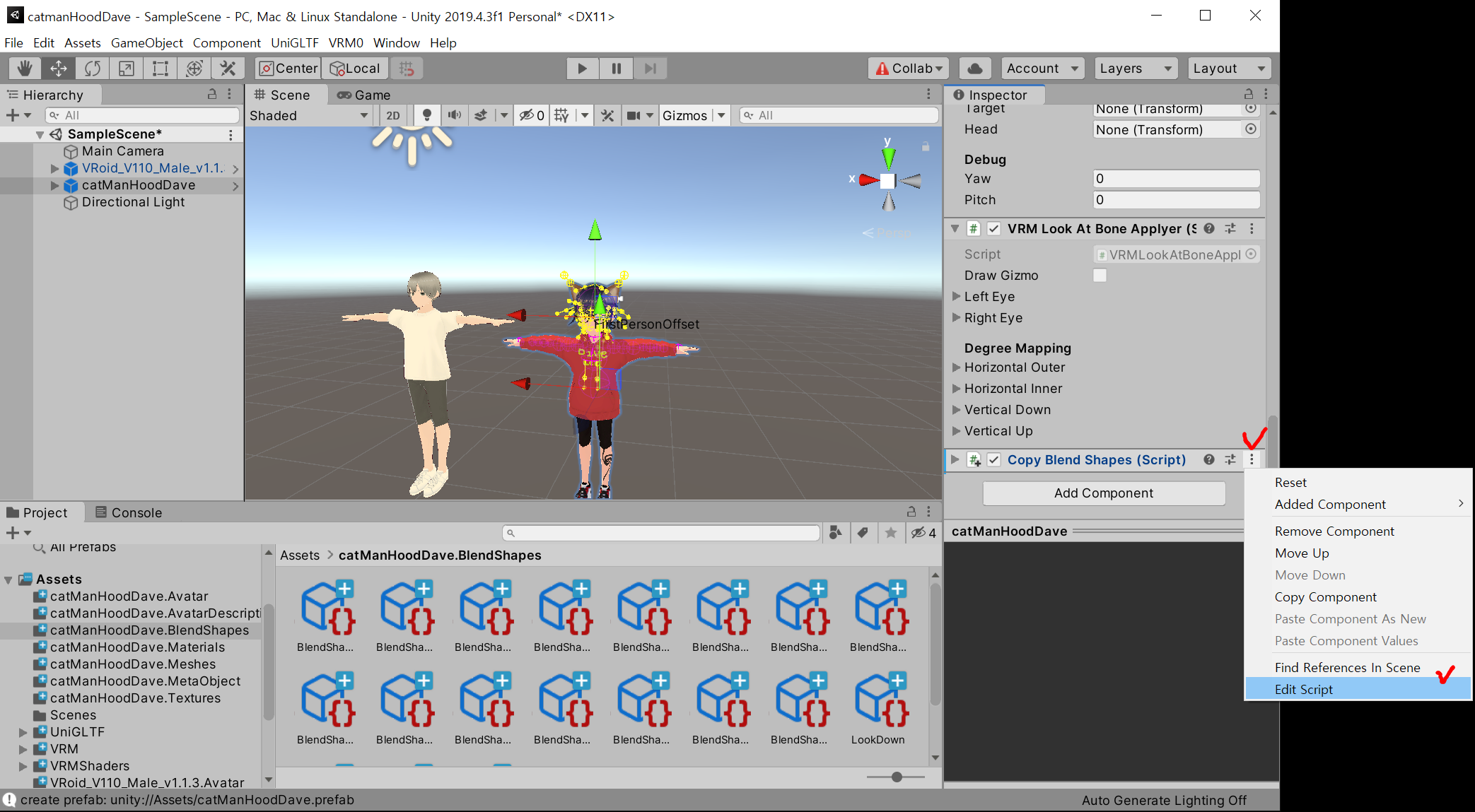Toggle the Draw Gizmo checkbox

pos(1100,276)
